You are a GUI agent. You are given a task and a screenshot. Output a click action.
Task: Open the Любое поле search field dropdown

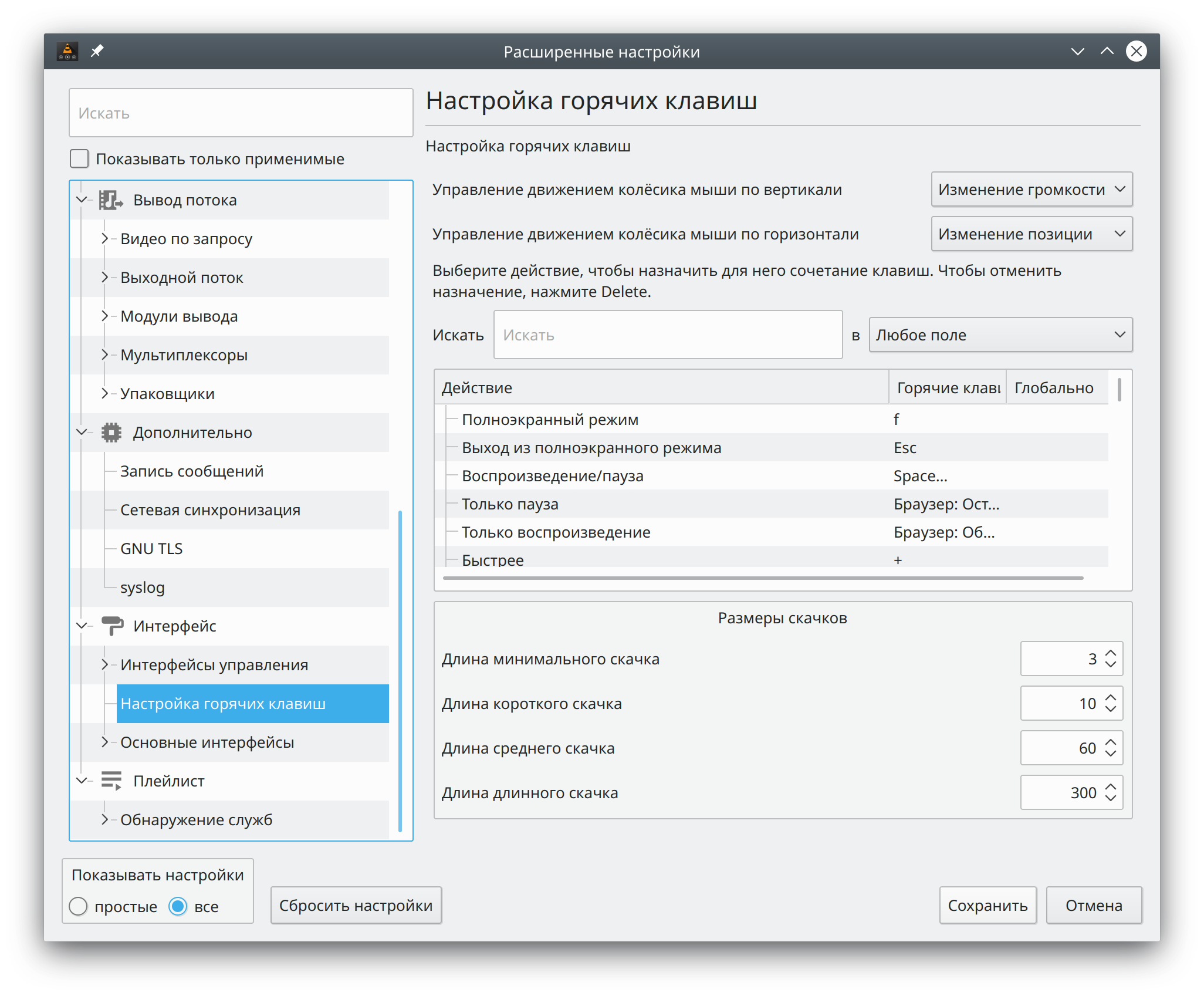pyautogui.click(x=1000, y=335)
